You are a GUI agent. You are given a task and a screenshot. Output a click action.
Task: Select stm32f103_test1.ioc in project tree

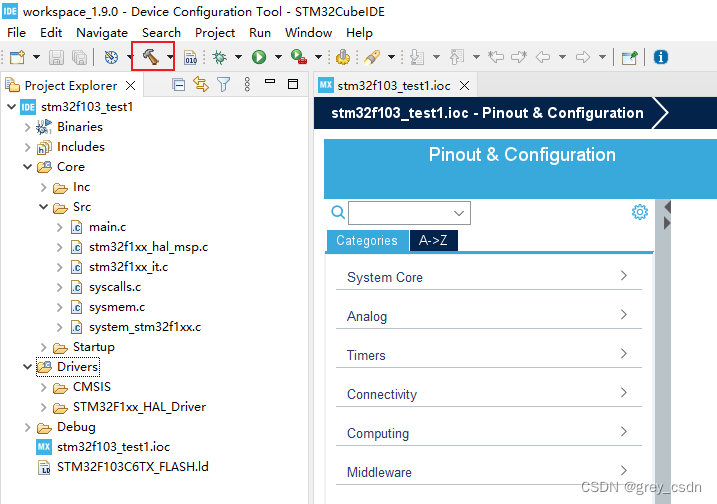[113, 447]
